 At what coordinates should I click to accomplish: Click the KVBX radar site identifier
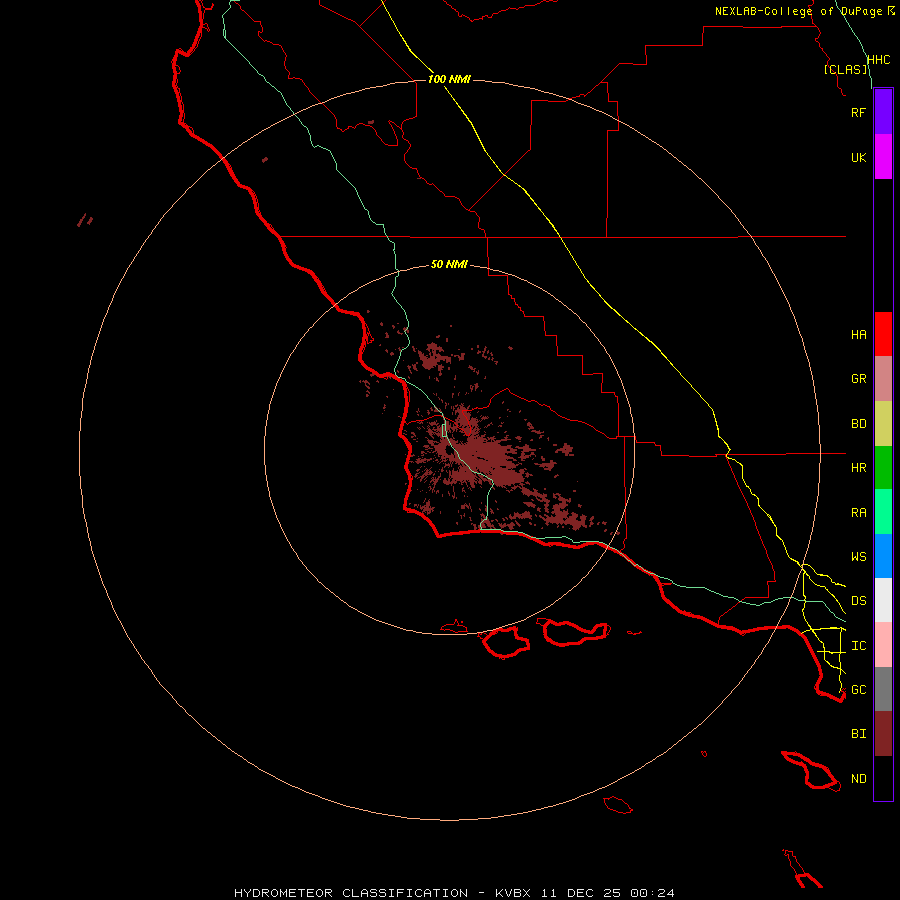pyautogui.click(x=513, y=893)
